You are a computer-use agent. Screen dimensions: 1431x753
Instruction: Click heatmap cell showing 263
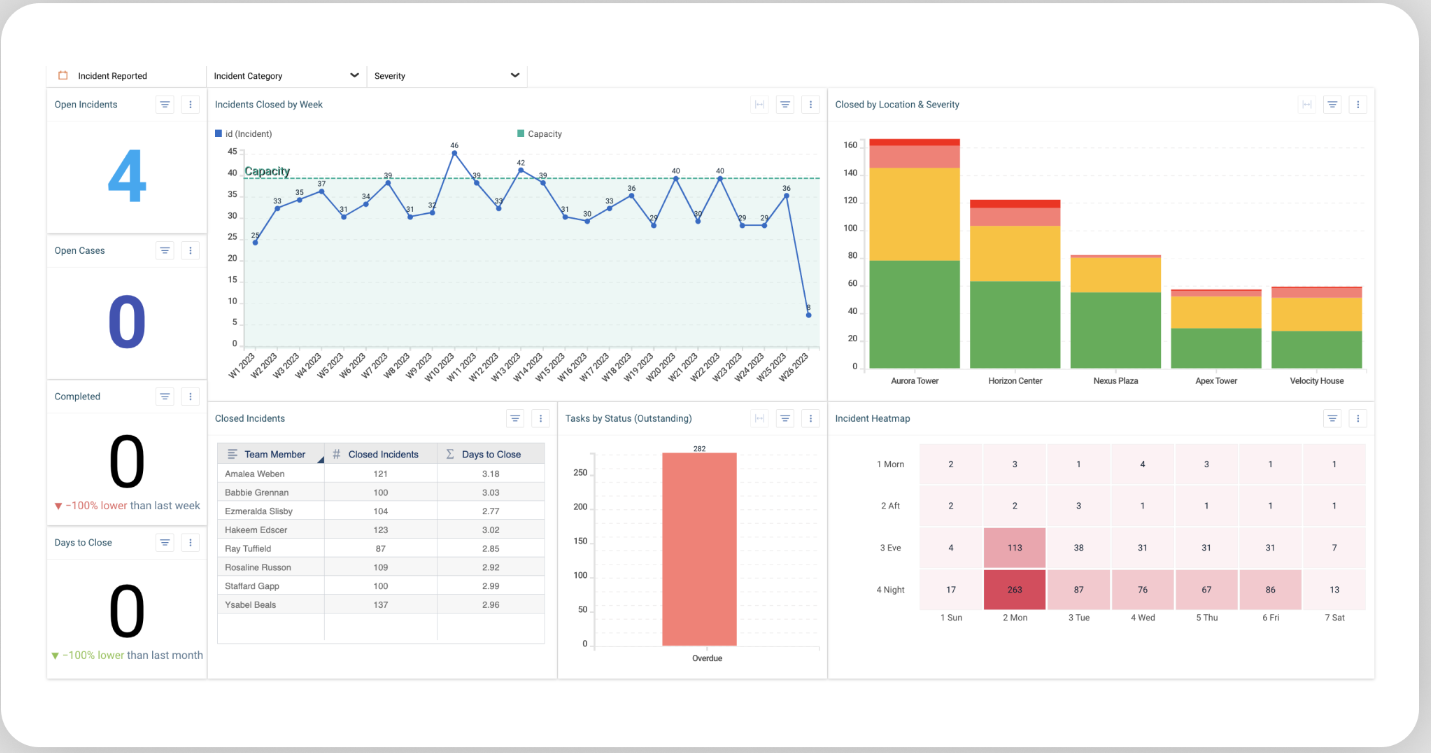1015,590
